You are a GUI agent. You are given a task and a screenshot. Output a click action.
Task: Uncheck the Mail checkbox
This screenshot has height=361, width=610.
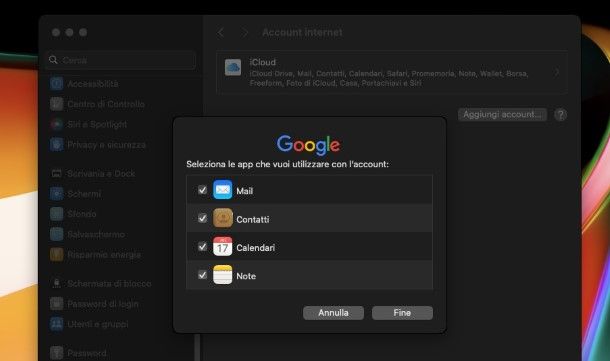tap(202, 190)
